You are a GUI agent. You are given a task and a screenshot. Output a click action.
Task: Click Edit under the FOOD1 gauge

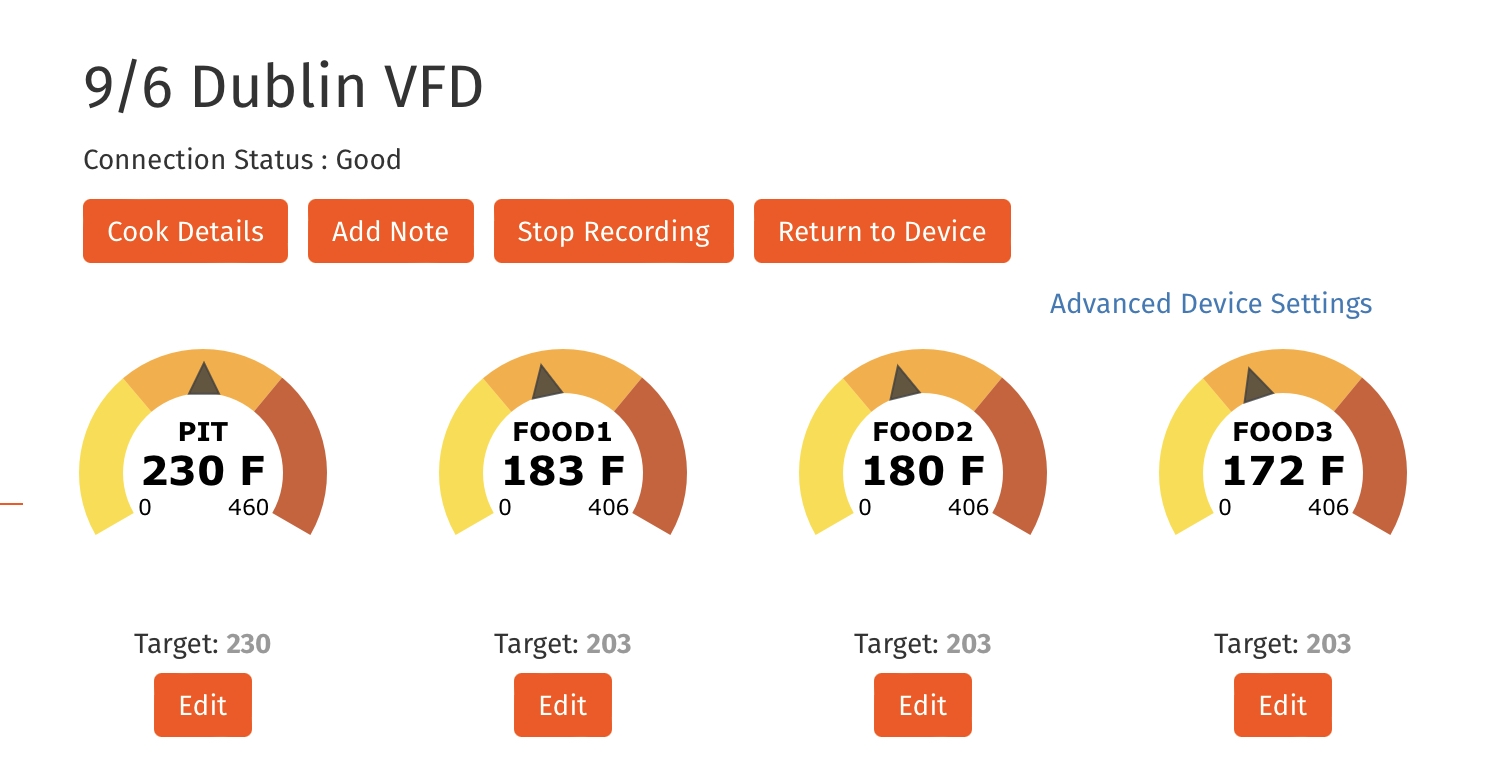click(x=563, y=705)
